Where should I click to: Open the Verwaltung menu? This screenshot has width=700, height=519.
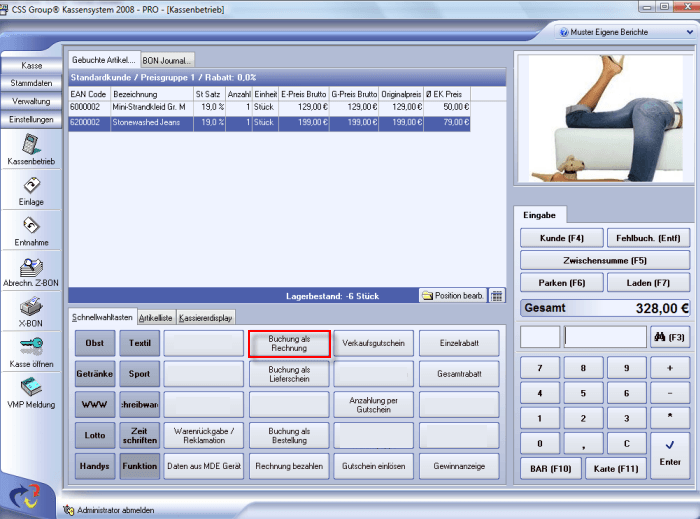(31, 101)
